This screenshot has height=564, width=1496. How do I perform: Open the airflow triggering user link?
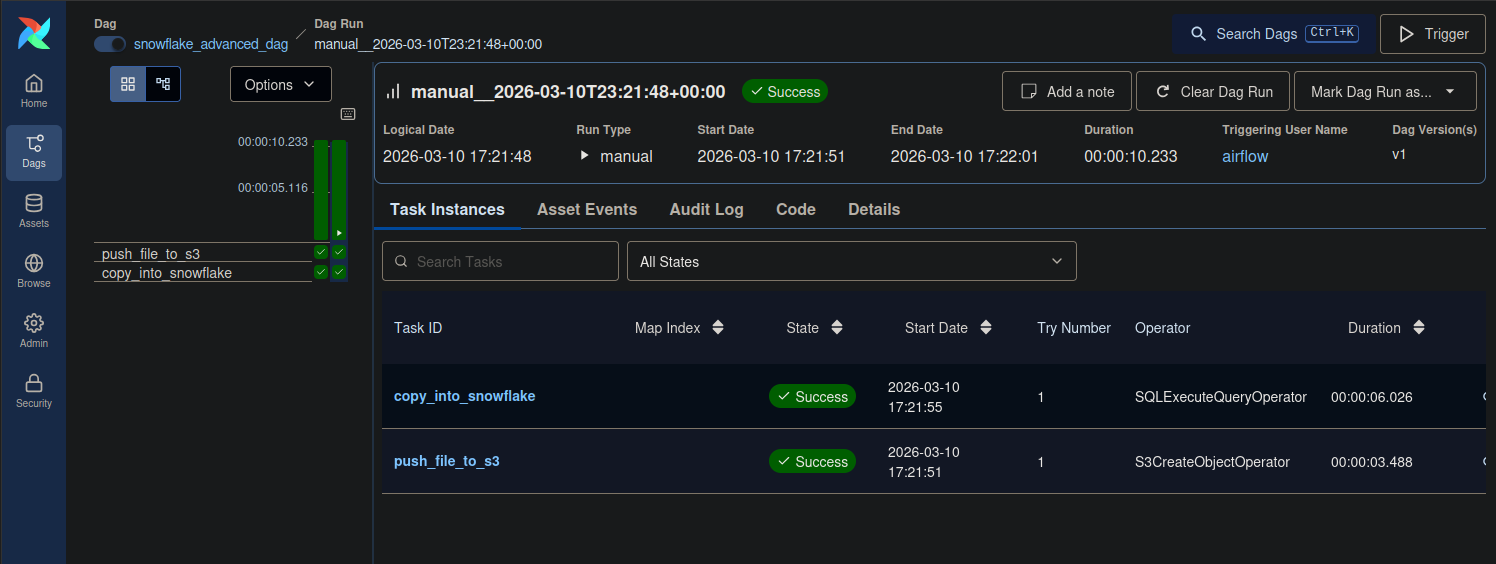(1245, 156)
